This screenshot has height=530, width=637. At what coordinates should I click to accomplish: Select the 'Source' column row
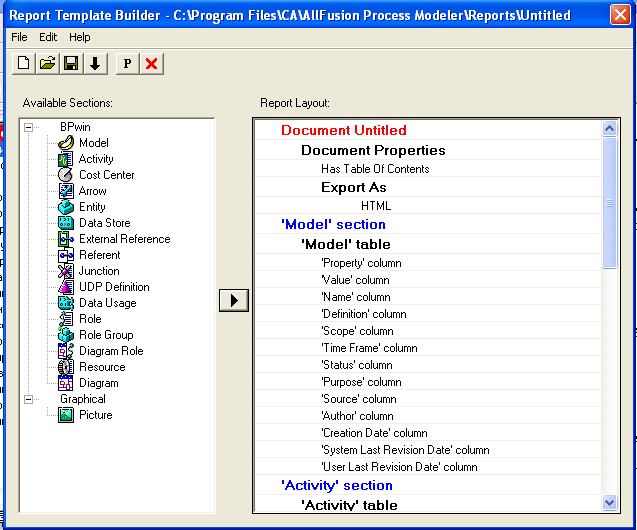point(428,399)
